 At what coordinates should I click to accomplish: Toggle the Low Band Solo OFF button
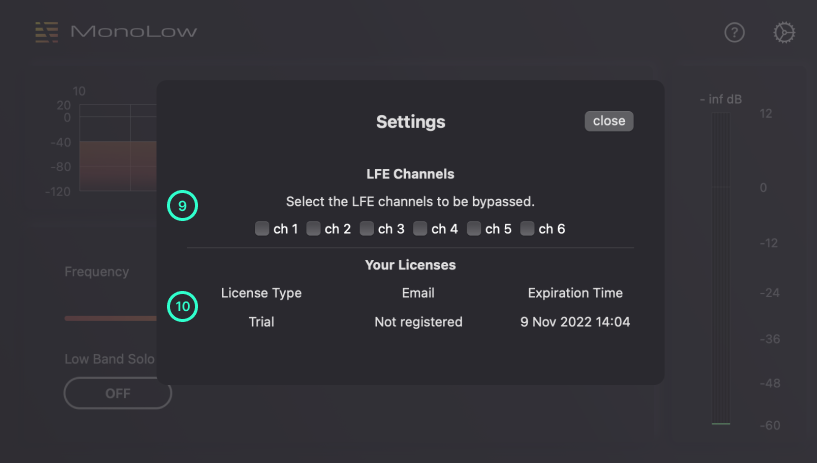pyautogui.click(x=117, y=393)
